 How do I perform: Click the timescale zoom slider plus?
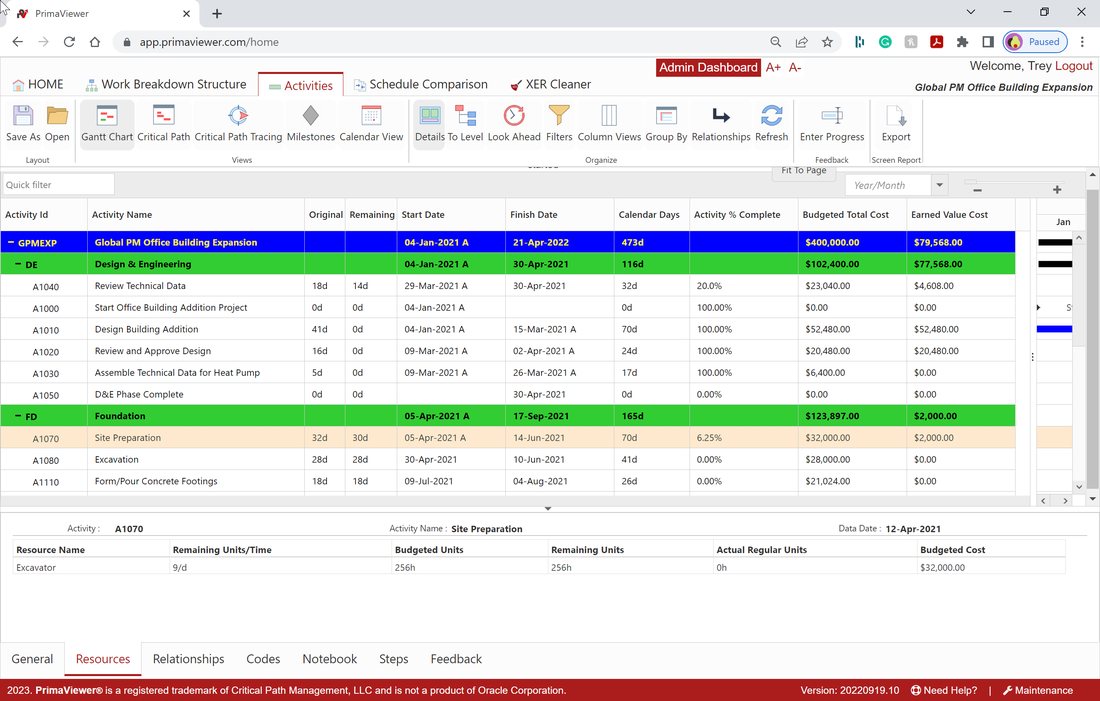click(x=1057, y=189)
